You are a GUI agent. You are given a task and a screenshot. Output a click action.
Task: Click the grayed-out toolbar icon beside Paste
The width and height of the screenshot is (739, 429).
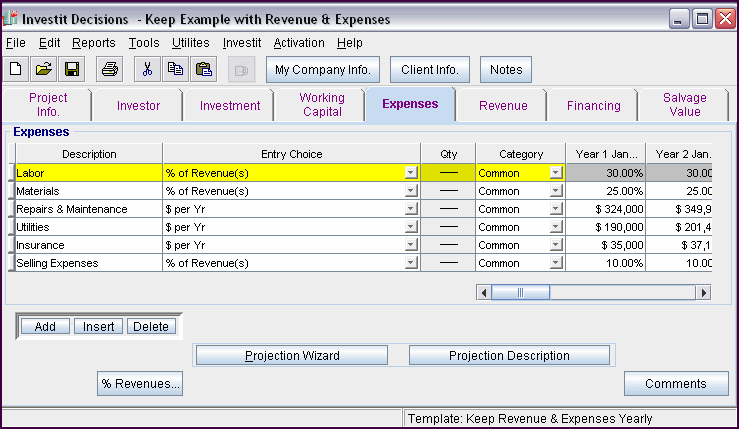click(241, 69)
